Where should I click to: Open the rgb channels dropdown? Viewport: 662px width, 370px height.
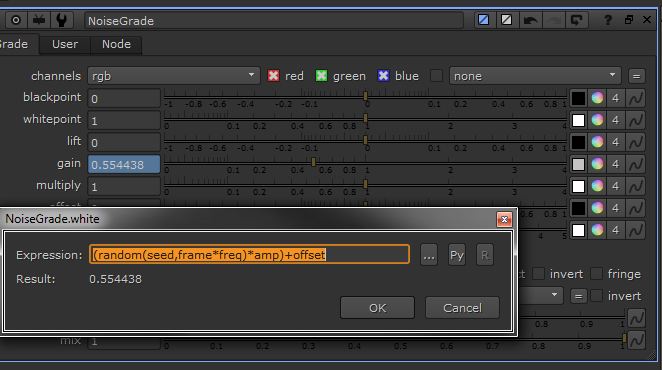click(x=174, y=76)
